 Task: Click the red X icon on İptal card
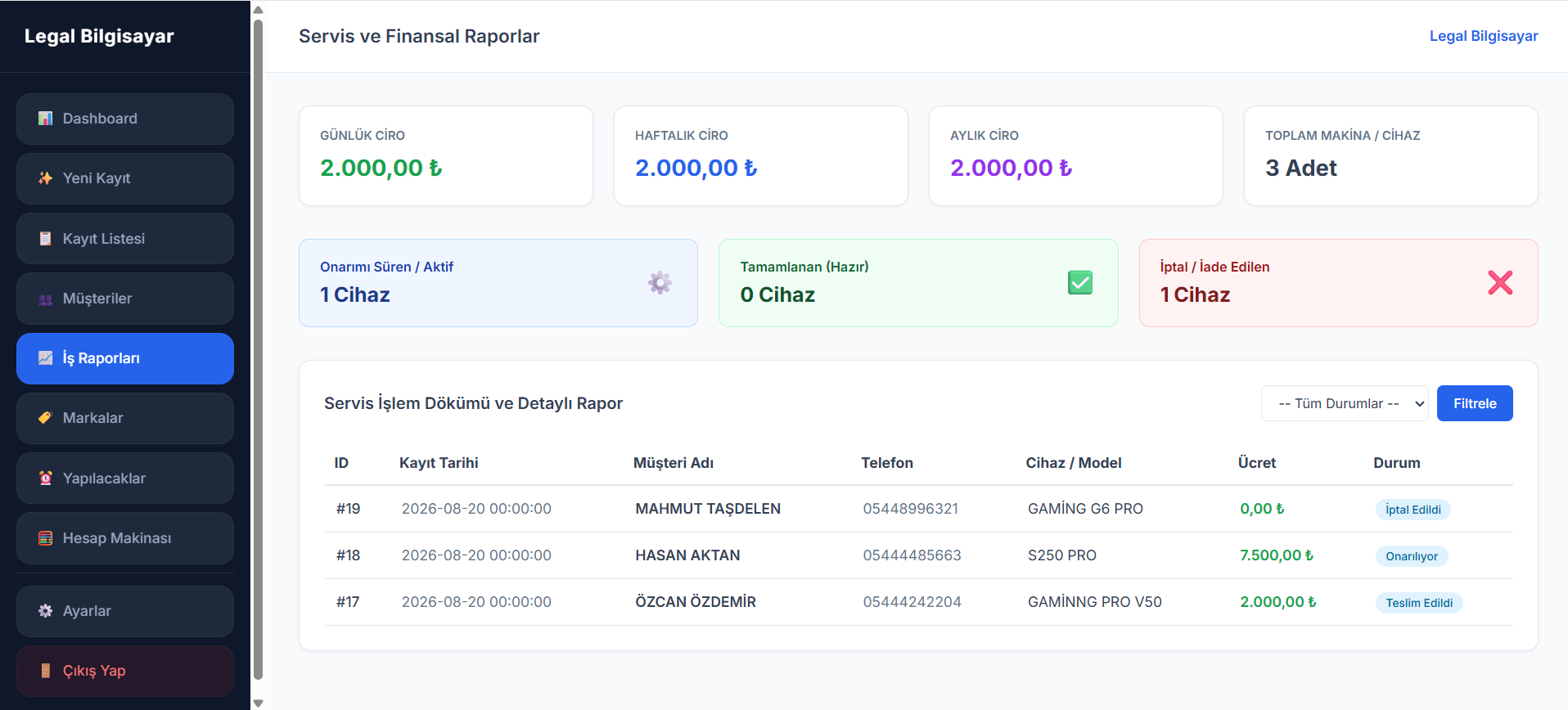(1500, 283)
